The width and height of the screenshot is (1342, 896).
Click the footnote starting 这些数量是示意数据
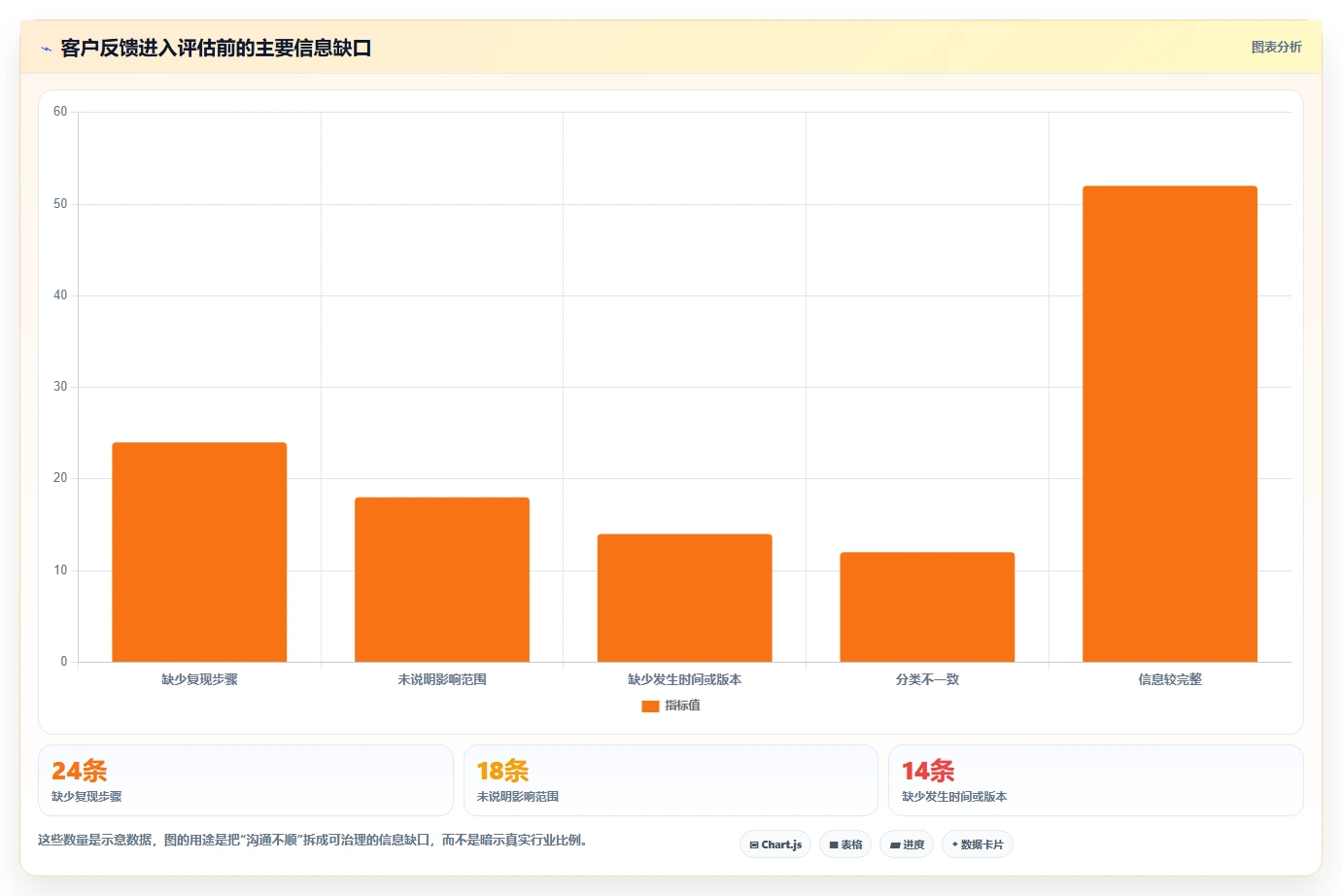313,840
